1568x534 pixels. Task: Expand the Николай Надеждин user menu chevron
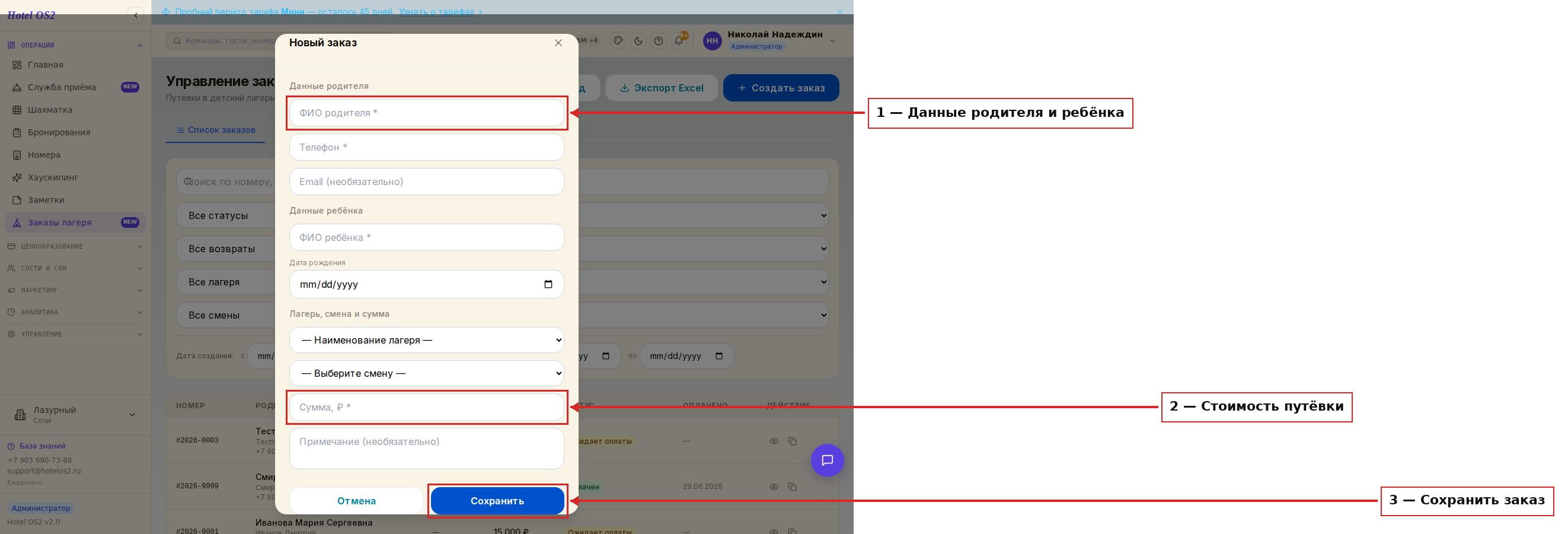click(x=833, y=41)
